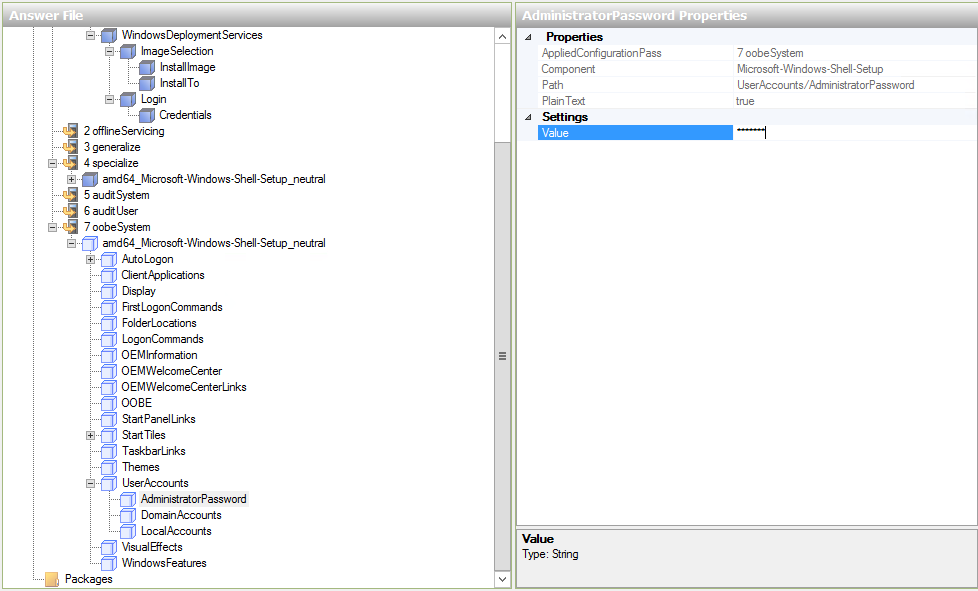The height and width of the screenshot is (591, 978).
Task: Click the Login cube icon
Action: tap(128, 99)
